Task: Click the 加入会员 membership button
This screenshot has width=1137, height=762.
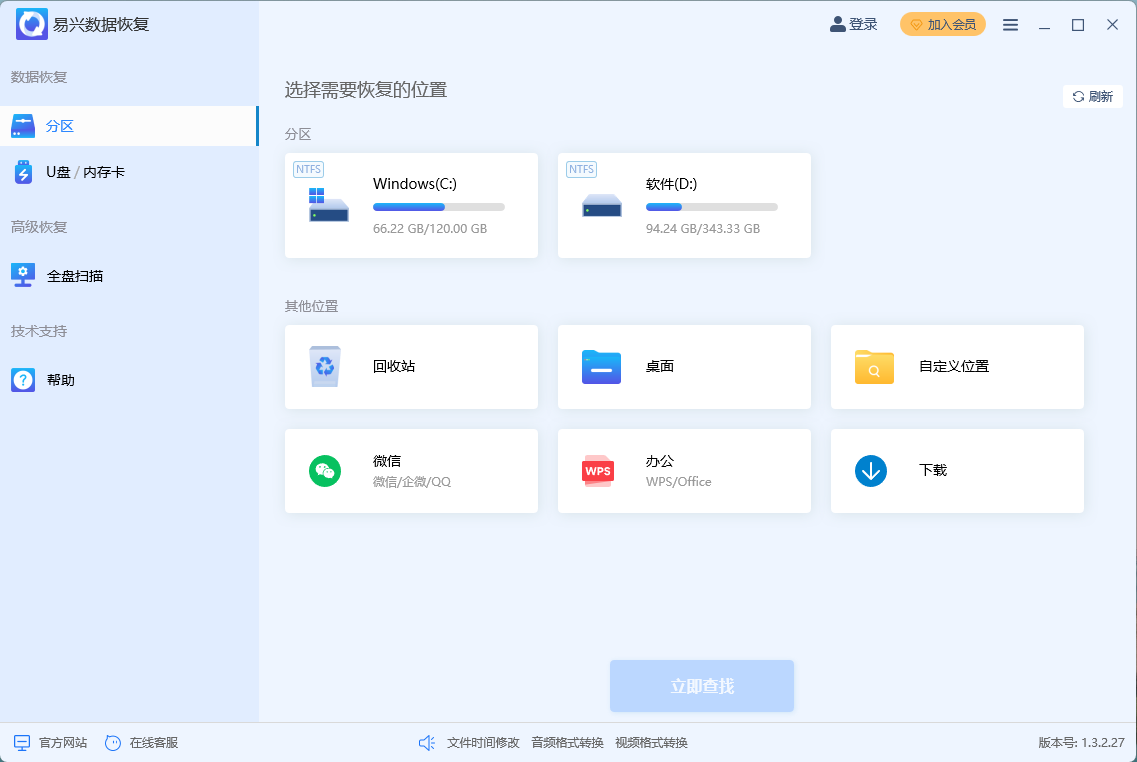Action: tap(942, 25)
